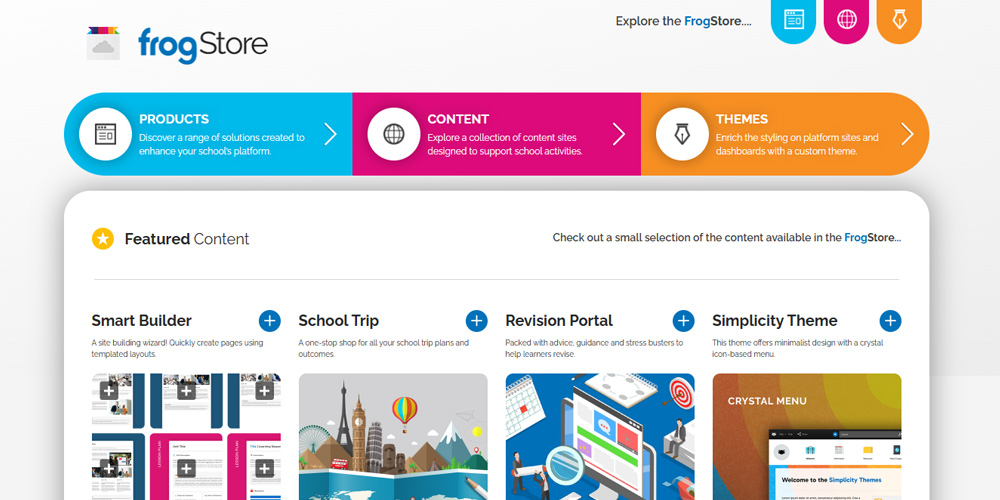
Task: Click the round window icon in Products banner
Action: 106,134
